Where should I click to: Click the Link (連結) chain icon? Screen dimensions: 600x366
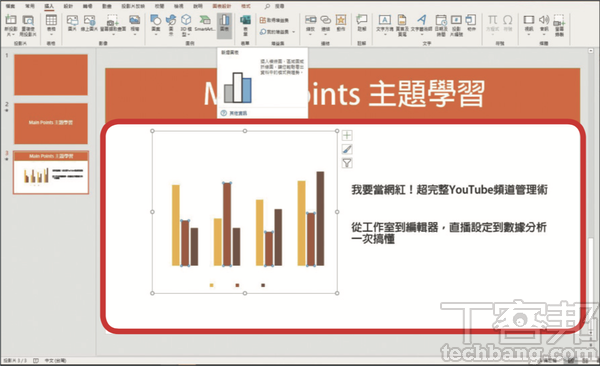(326, 20)
